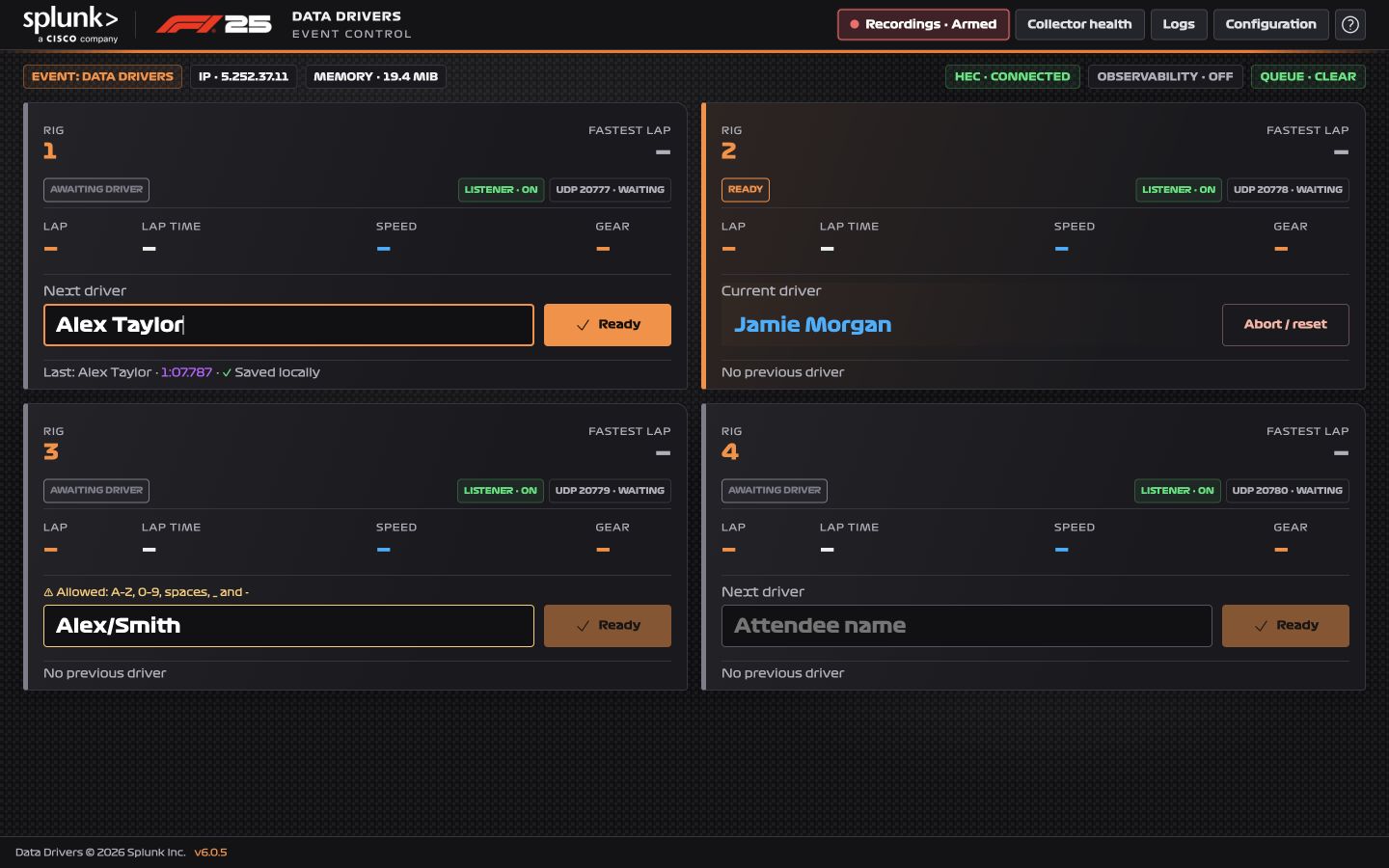Click the Memory 19.4 MiB chip
This screenshot has width=1389, height=868.
[x=375, y=76]
